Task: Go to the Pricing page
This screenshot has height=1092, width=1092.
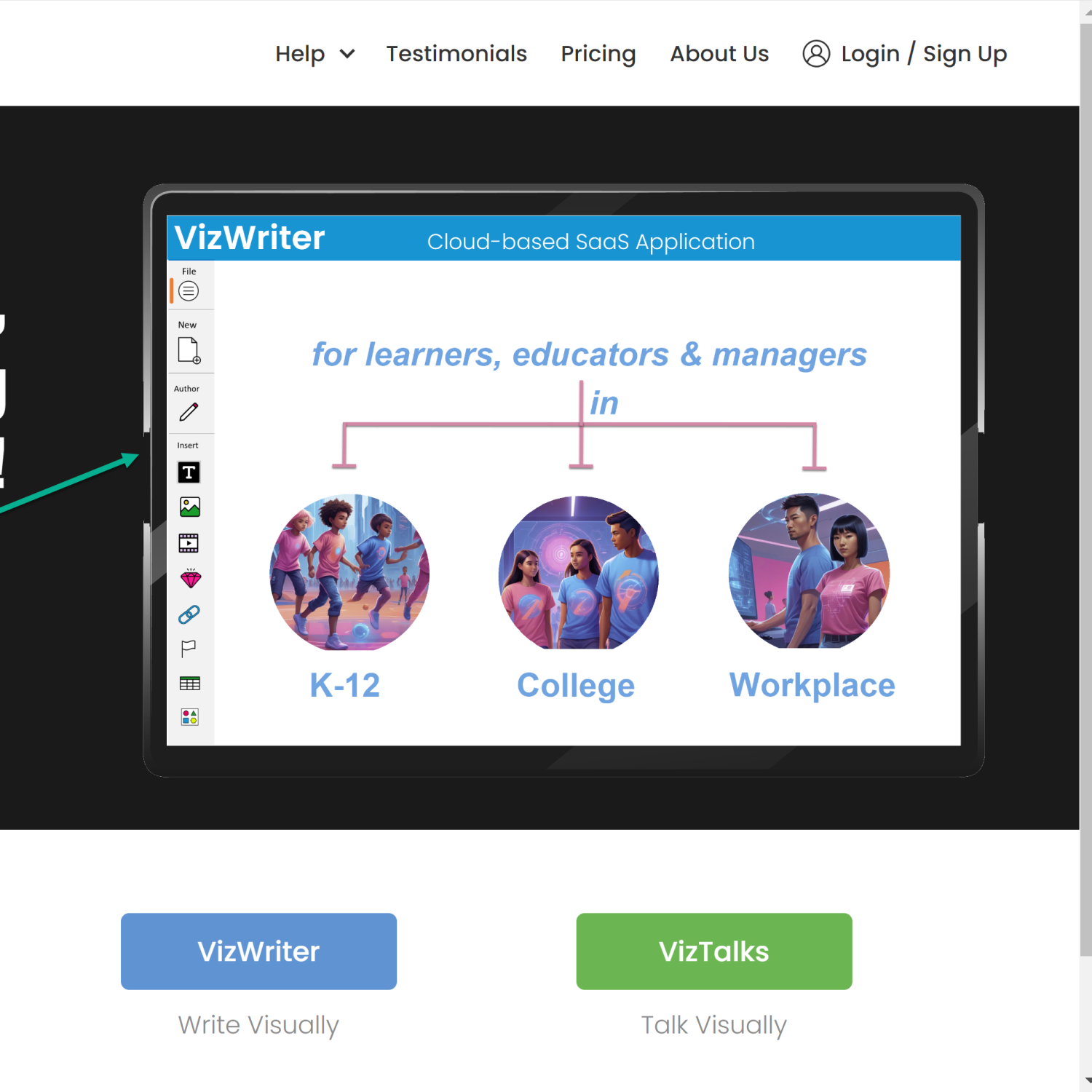Action: click(x=598, y=54)
